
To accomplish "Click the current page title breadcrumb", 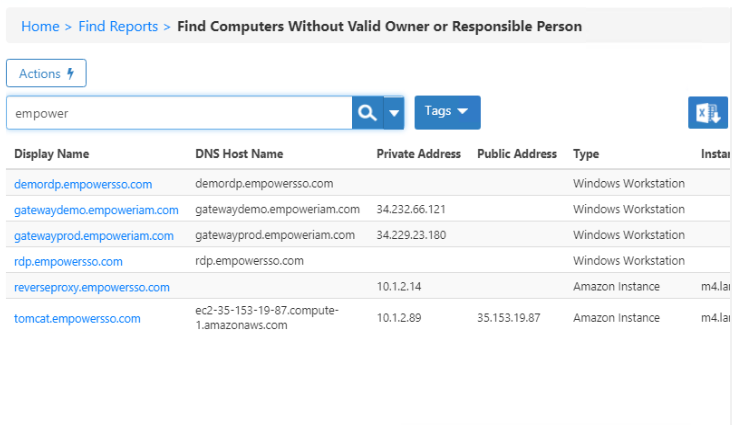I will 379,26.
